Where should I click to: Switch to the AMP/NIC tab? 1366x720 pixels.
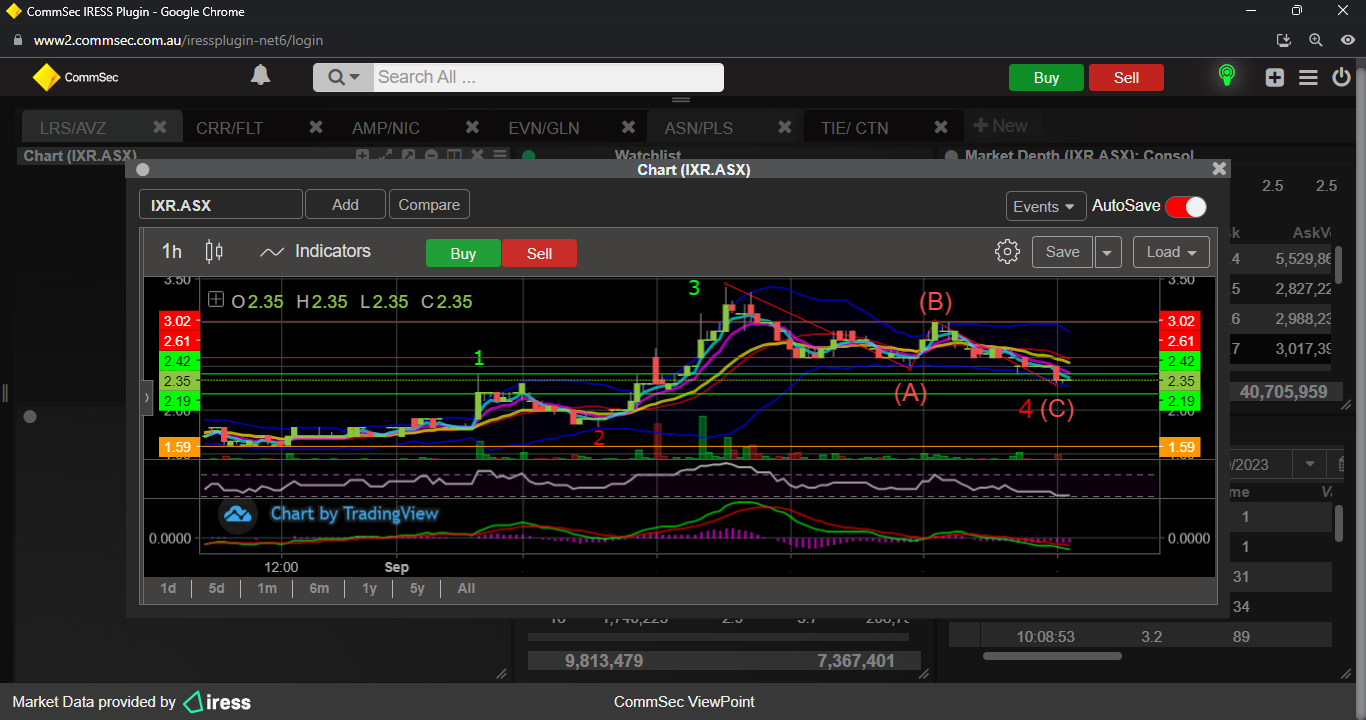(x=386, y=128)
